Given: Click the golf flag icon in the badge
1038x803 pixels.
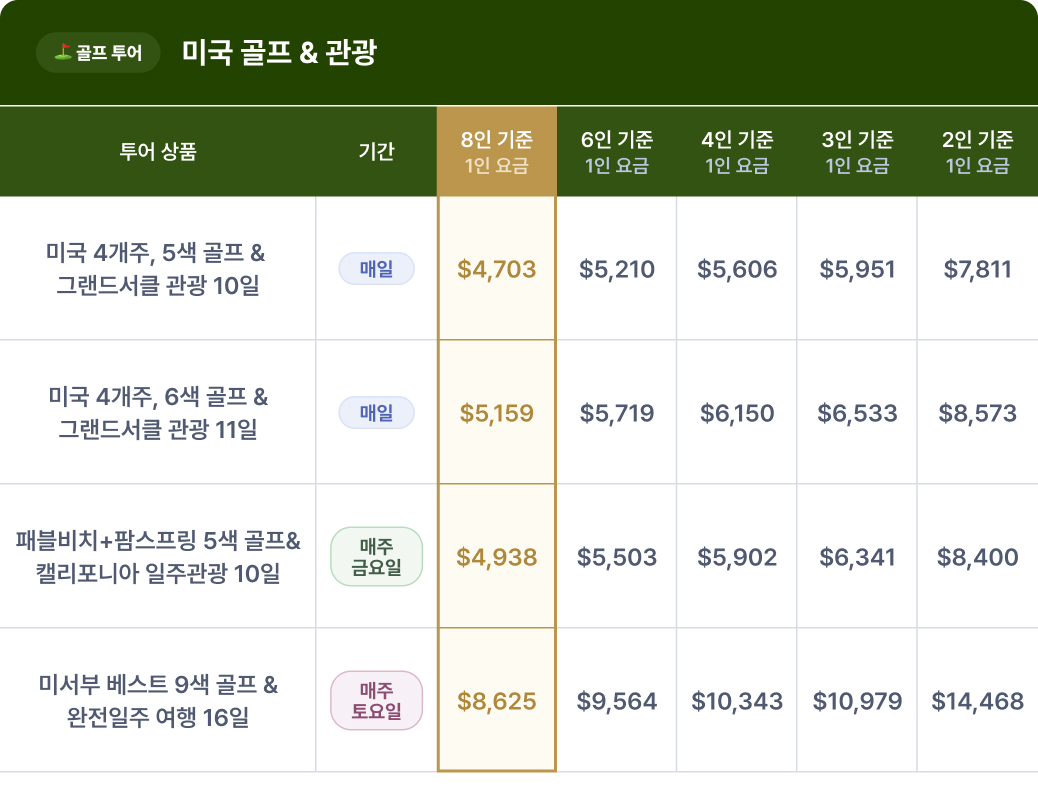Looking at the screenshot, I should pos(63,52).
